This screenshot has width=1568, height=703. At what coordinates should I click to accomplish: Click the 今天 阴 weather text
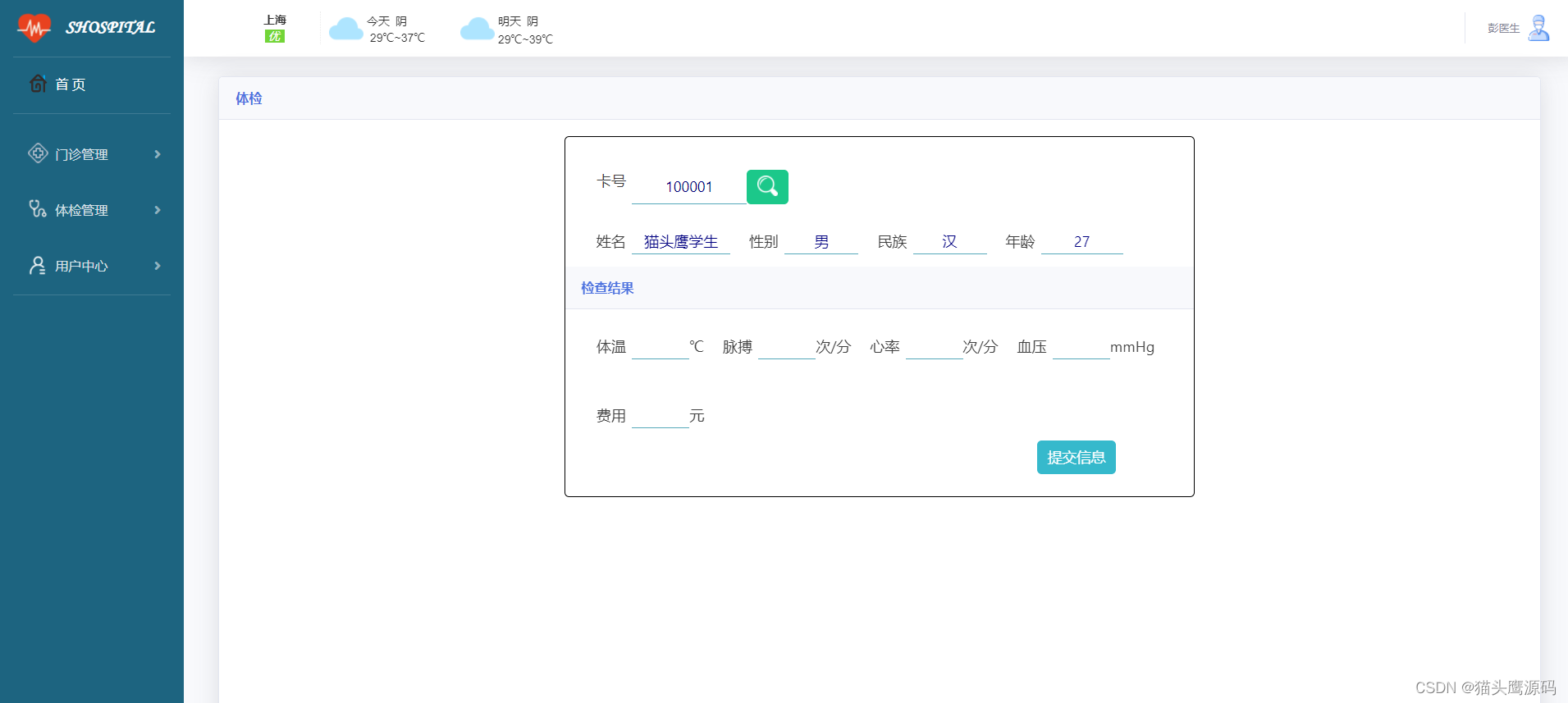[386, 21]
